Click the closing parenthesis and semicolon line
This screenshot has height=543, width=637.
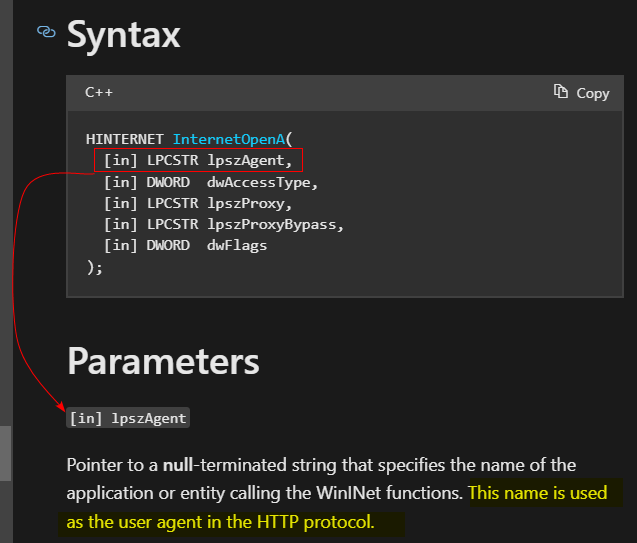click(x=94, y=266)
